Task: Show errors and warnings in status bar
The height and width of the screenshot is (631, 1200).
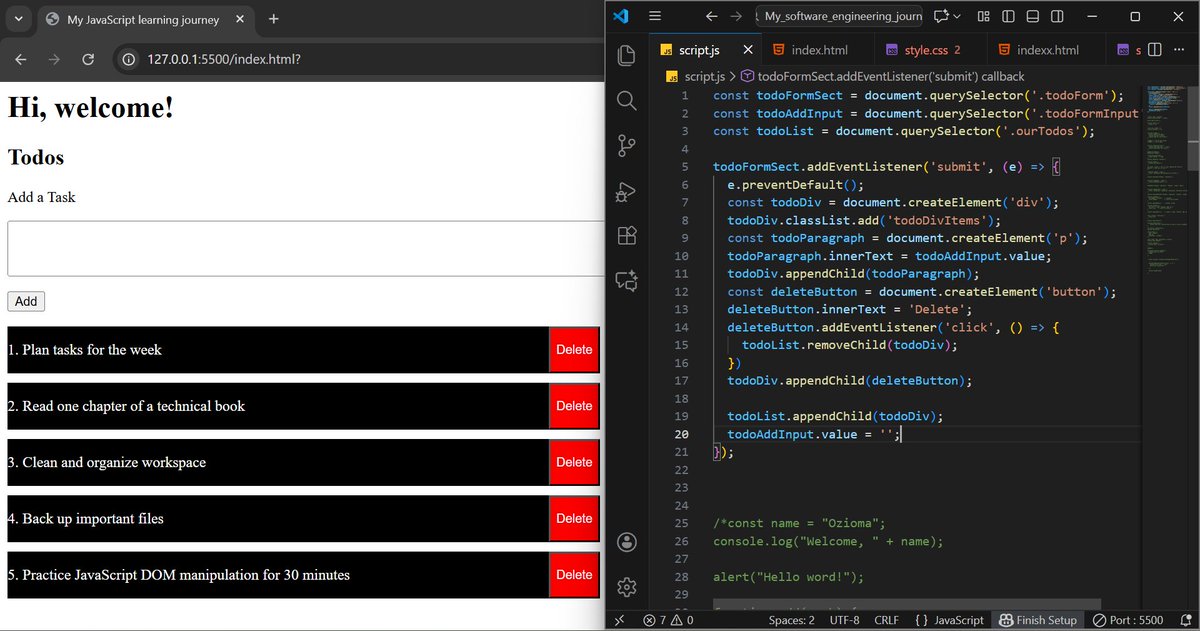Action: [669, 620]
